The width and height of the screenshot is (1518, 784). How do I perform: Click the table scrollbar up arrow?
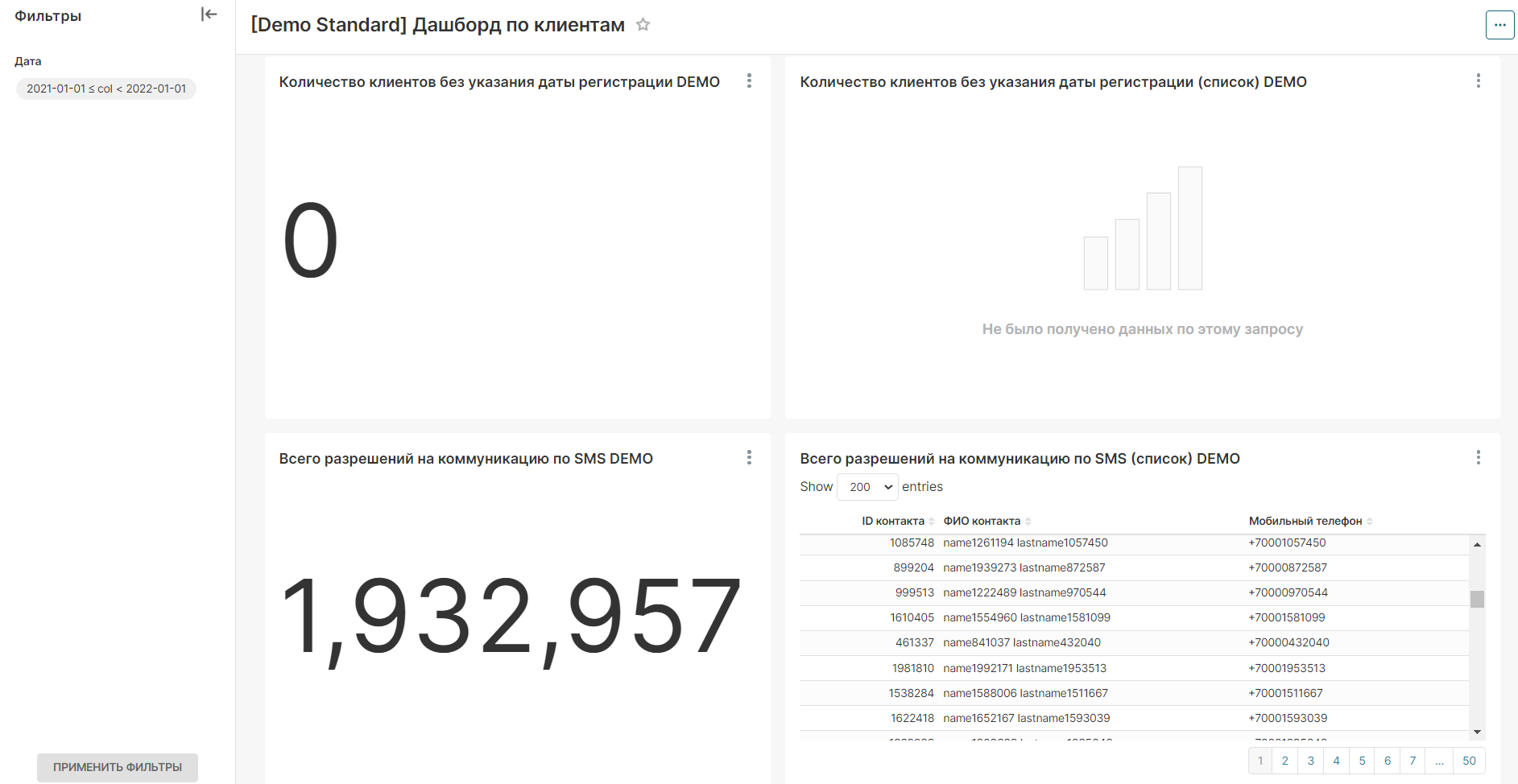(x=1477, y=545)
